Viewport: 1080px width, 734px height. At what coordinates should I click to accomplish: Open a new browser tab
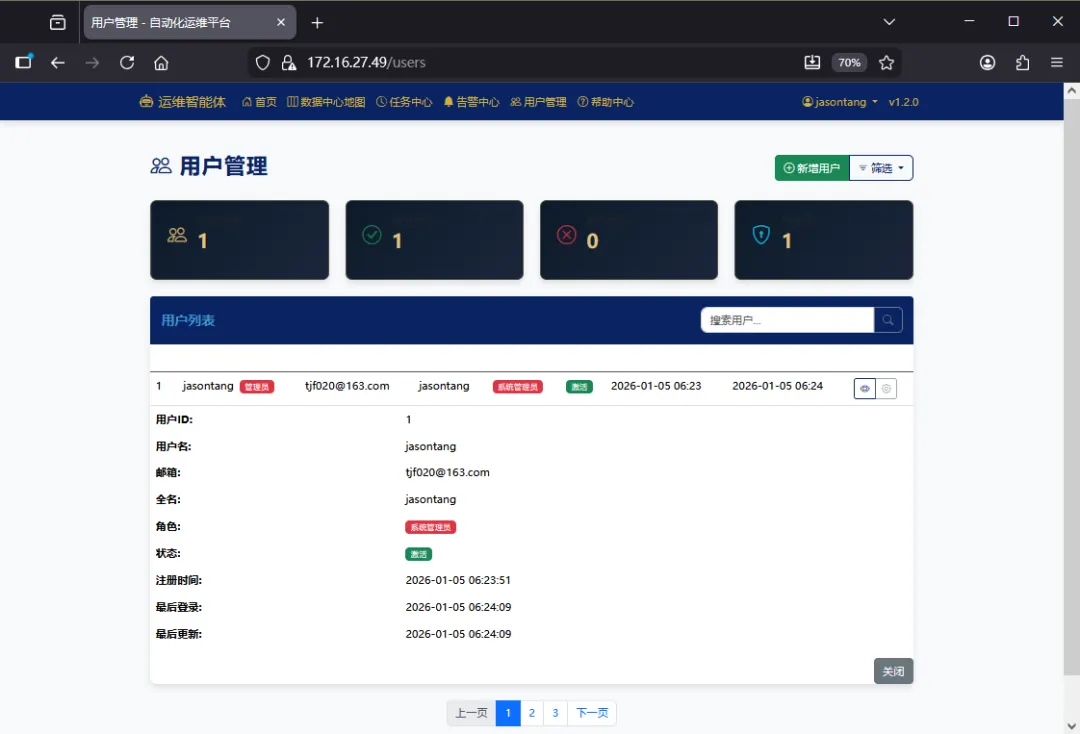click(317, 23)
